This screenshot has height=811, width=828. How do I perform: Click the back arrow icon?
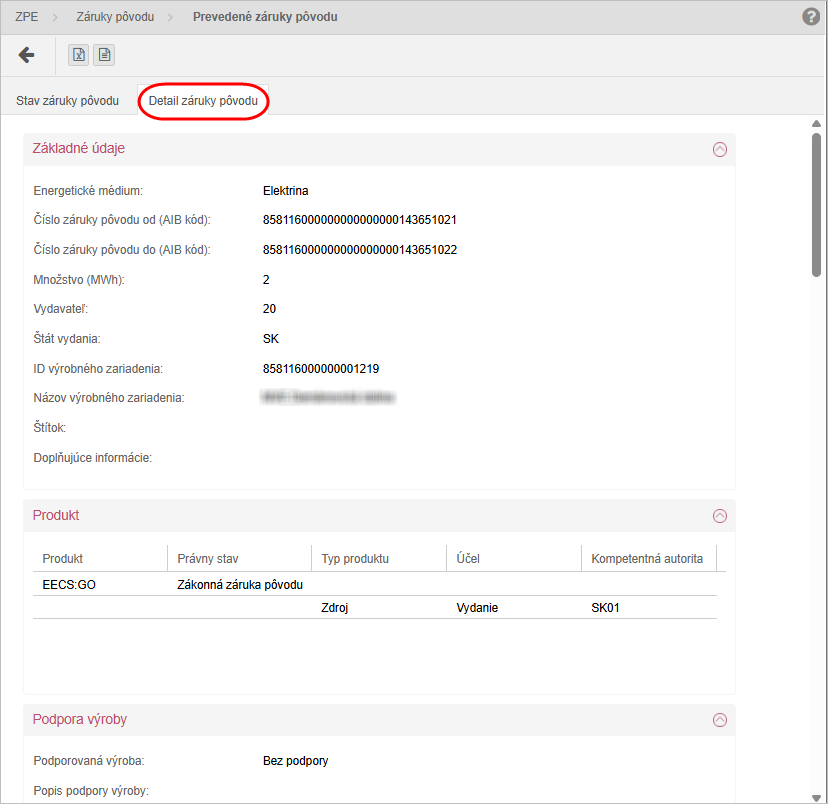[x=27, y=55]
